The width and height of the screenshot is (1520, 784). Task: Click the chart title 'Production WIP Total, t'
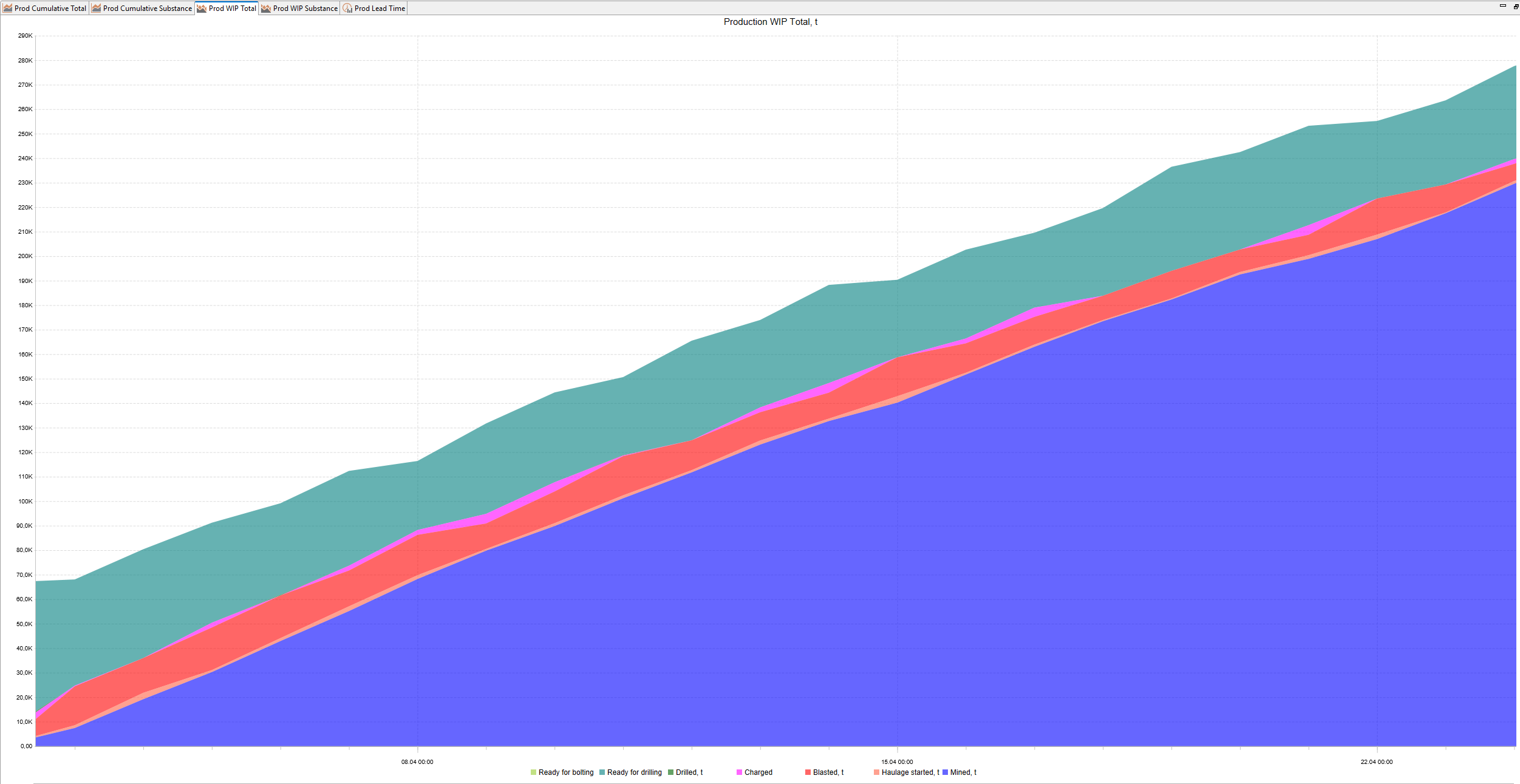point(771,22)
